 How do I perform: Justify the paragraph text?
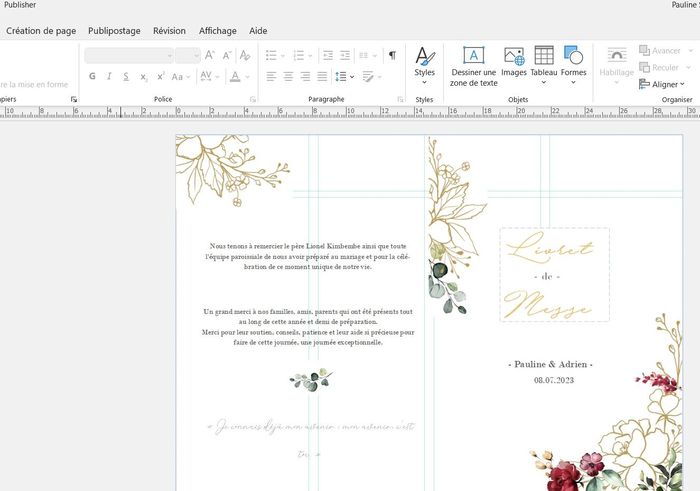pos(322,77)
